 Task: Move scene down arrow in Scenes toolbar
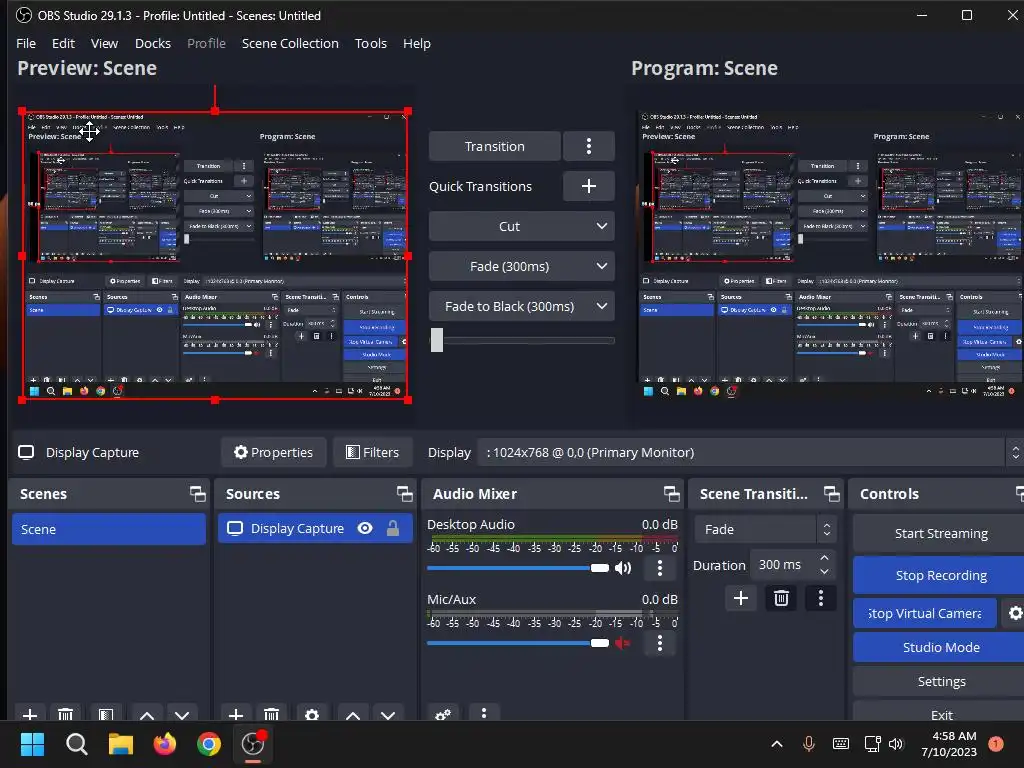pyautogui.click(x=182, y=715)
